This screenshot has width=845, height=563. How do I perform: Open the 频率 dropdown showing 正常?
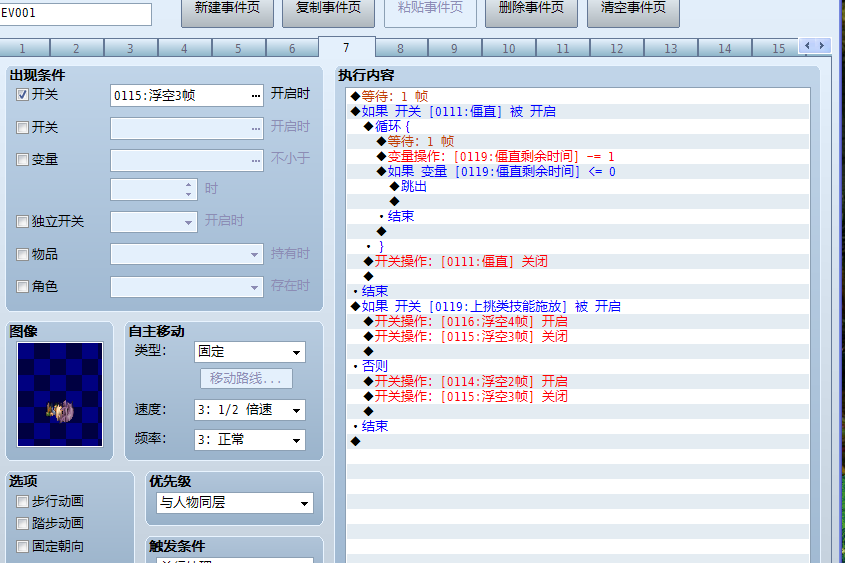tap(250, 440)
